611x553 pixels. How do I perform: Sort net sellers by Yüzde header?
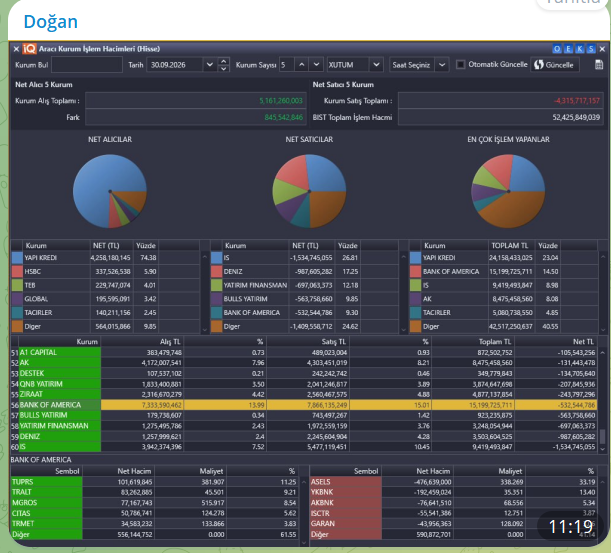pos(348,246)
